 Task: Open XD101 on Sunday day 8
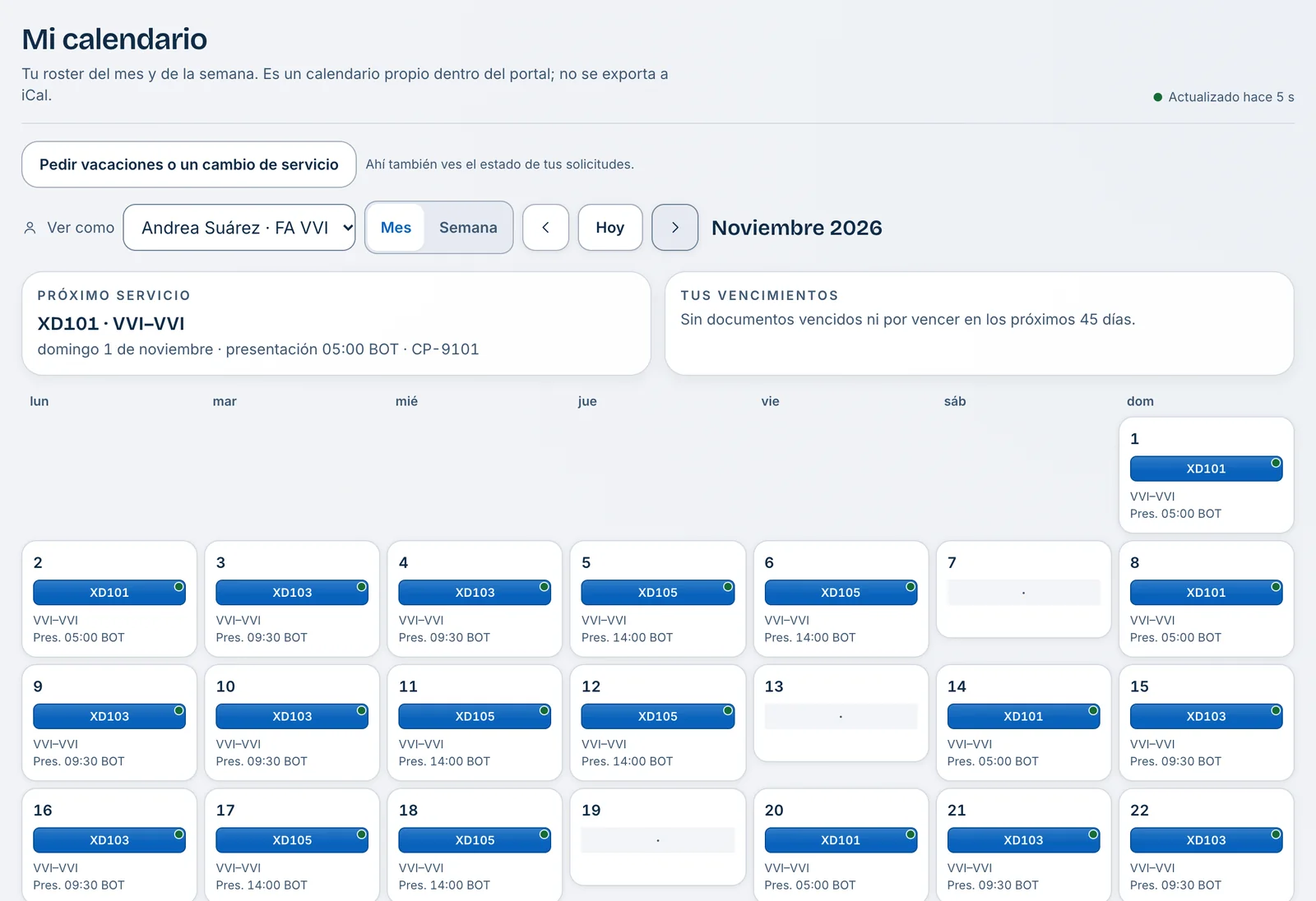1206,593
